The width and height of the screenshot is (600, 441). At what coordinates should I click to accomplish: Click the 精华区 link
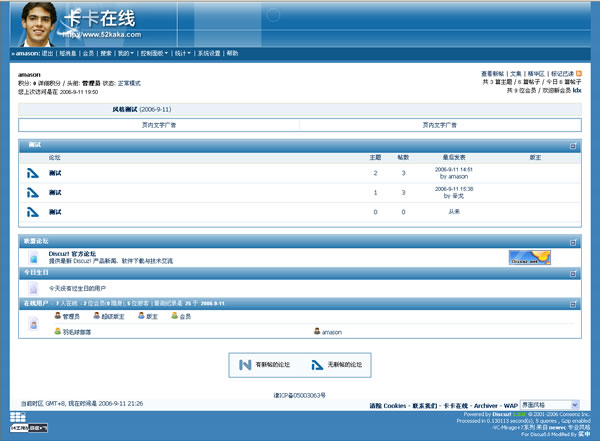click(536, 74)
